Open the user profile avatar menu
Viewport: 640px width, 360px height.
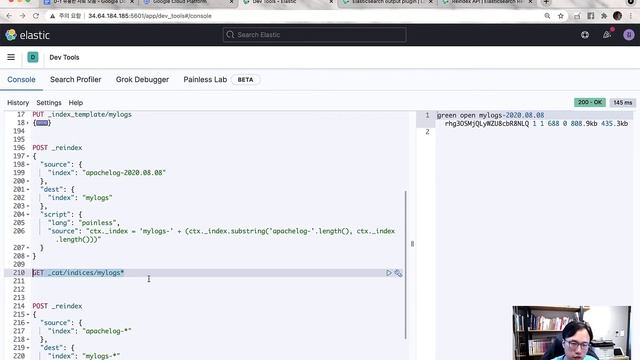[629, 35]
